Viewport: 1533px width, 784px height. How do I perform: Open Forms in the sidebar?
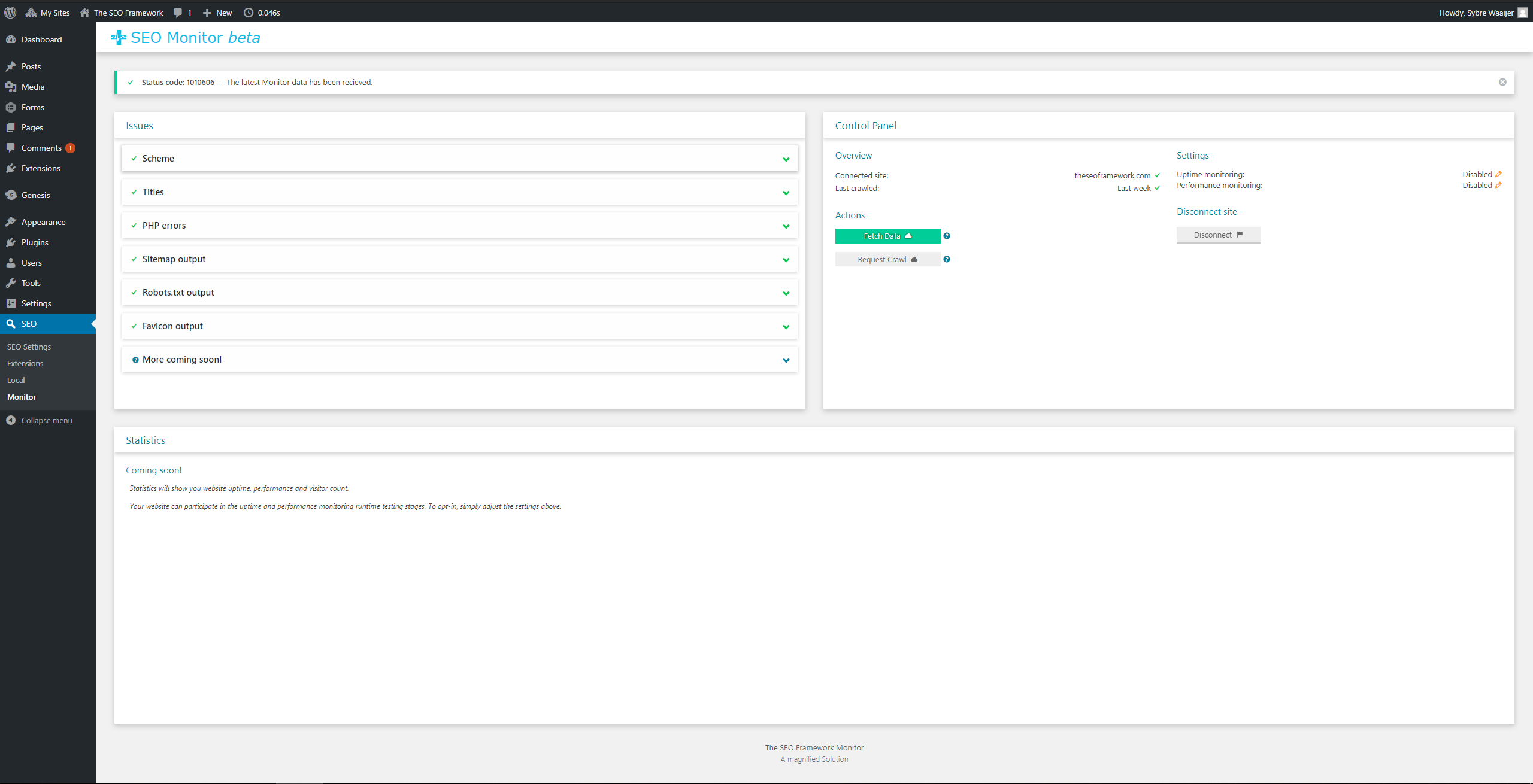pyautogui.click(x=48, y=107)
